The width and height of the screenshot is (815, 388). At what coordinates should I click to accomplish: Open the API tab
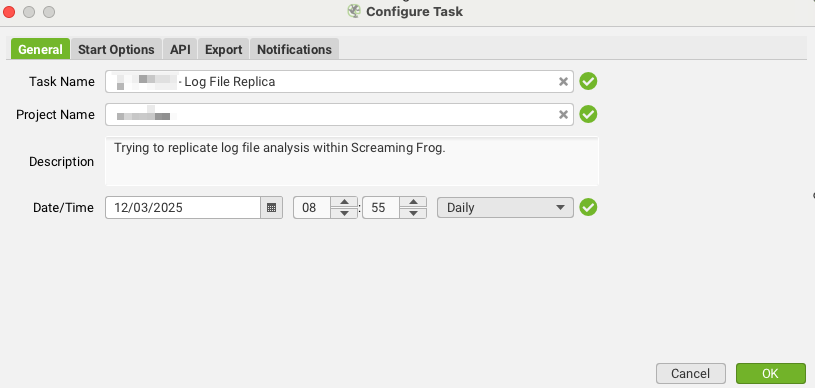click(x=180, y=49)
